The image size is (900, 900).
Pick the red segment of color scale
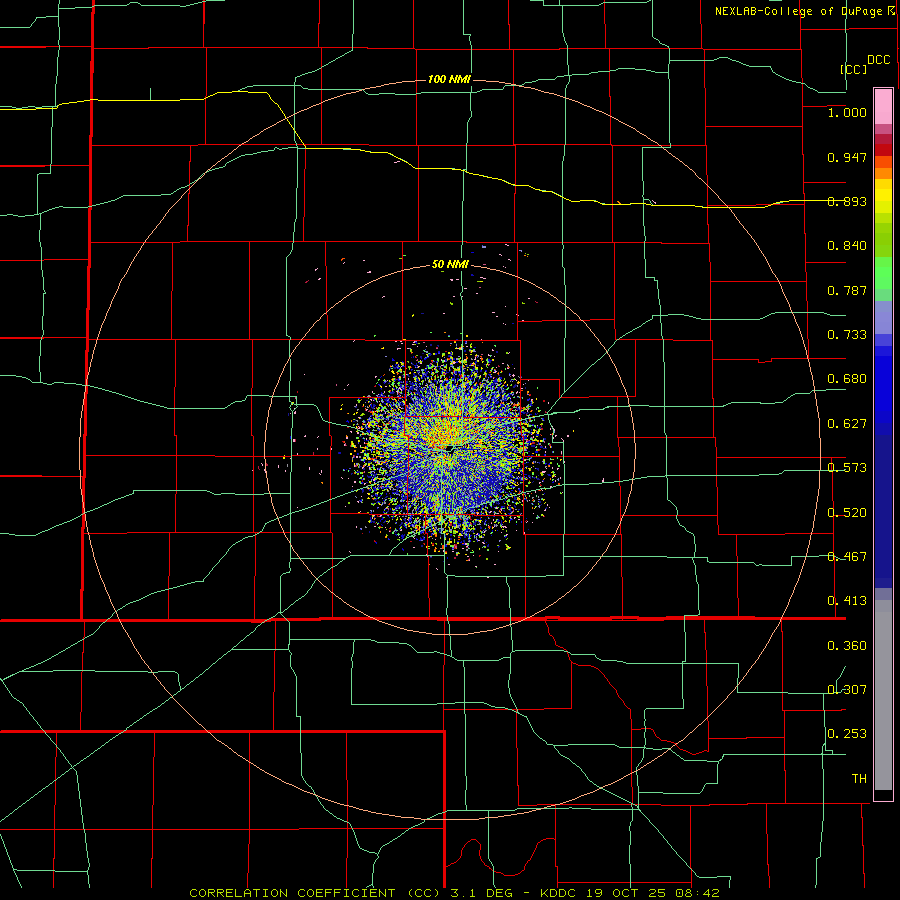[x=883, y=150]
